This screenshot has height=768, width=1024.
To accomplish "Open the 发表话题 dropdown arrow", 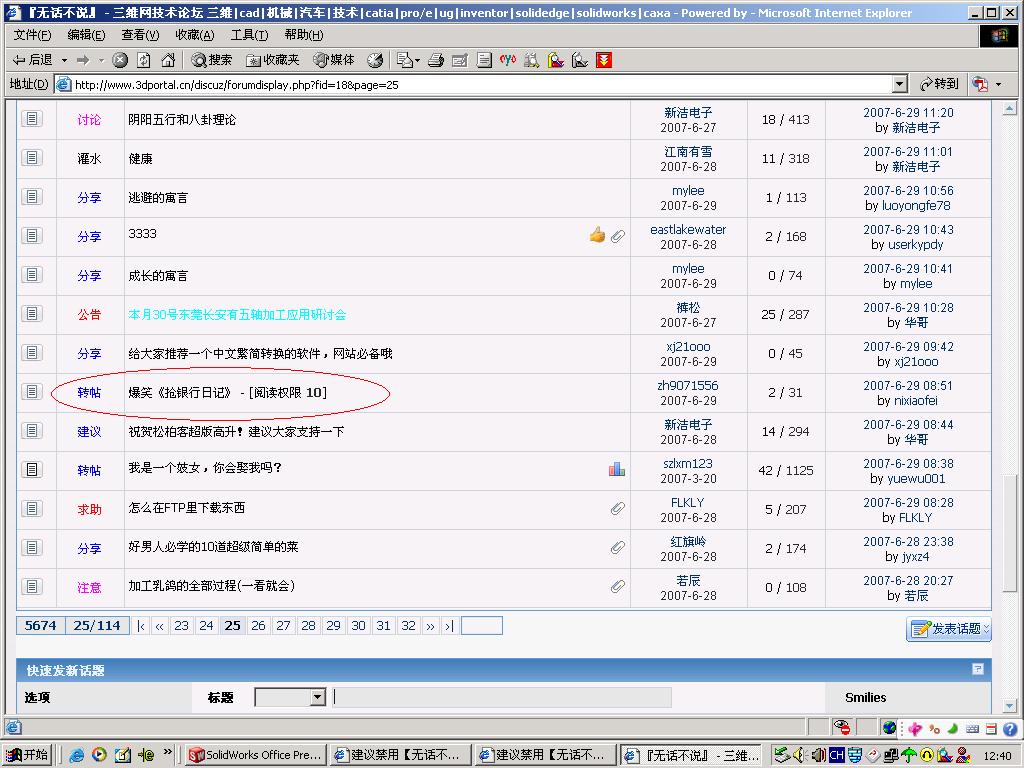I will click(x=986, y=628).
